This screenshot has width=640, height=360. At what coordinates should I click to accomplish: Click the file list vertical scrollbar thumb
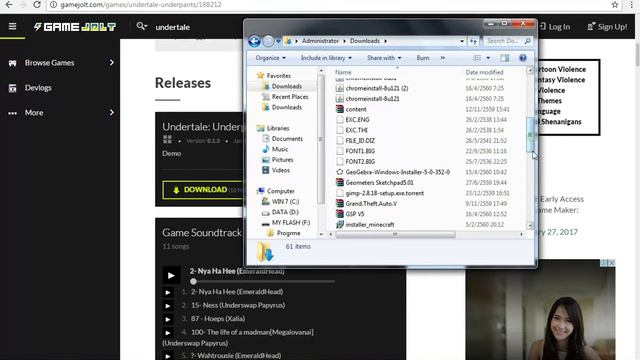point(530,134)
